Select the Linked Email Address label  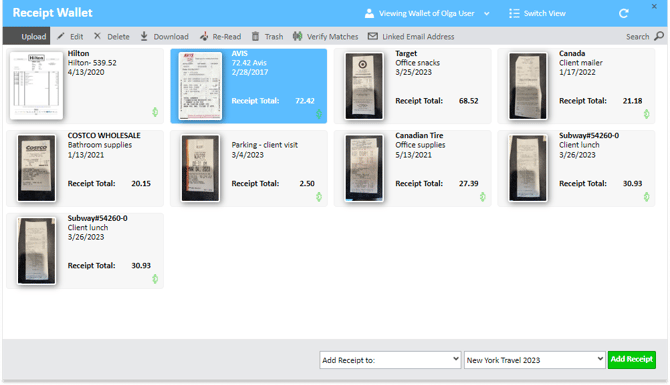tap(418, 37)
